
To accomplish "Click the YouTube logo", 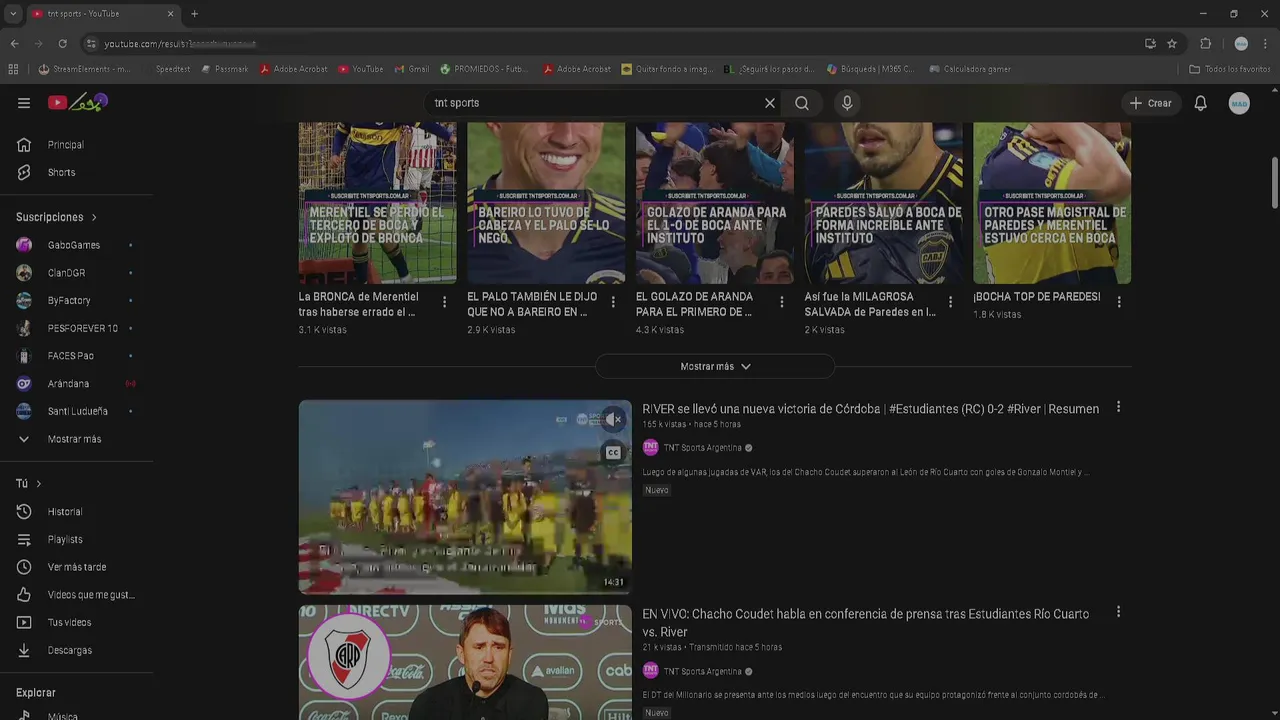I will (x=78, y=102).
